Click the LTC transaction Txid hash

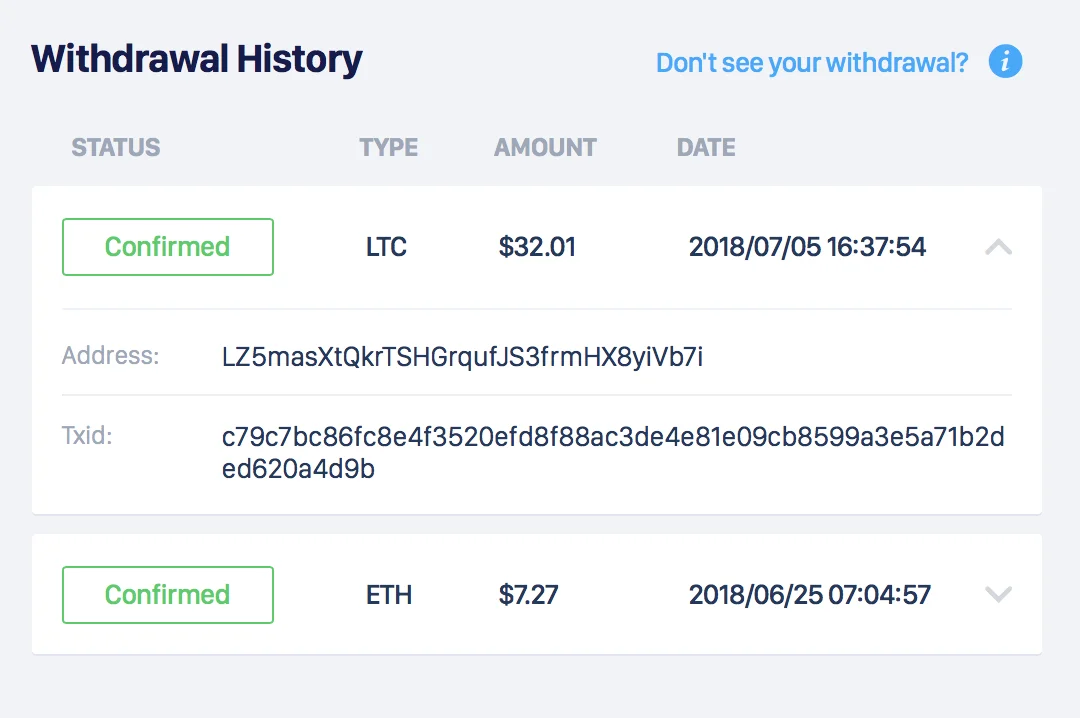613,453
